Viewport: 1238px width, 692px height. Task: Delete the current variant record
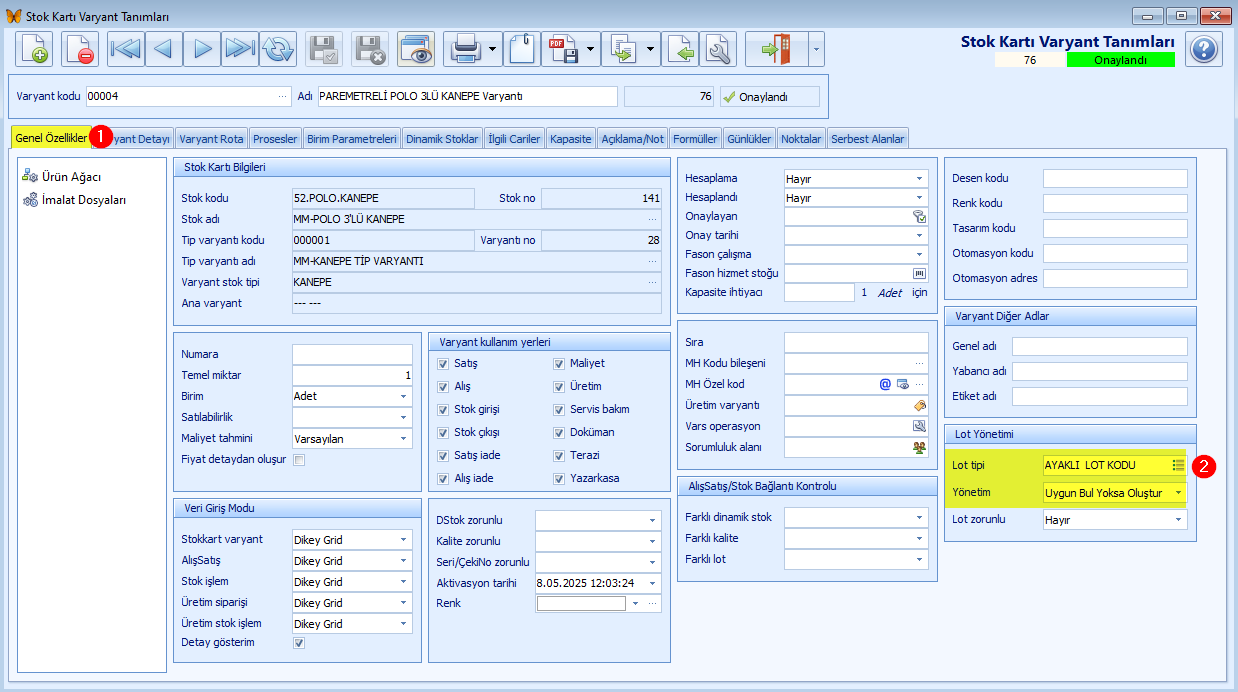(x=79, y=48)
